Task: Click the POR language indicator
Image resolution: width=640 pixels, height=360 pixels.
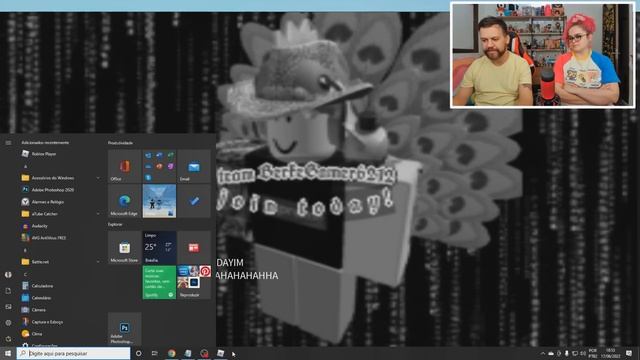Action: pyautogui.click(x=593, y=353)
